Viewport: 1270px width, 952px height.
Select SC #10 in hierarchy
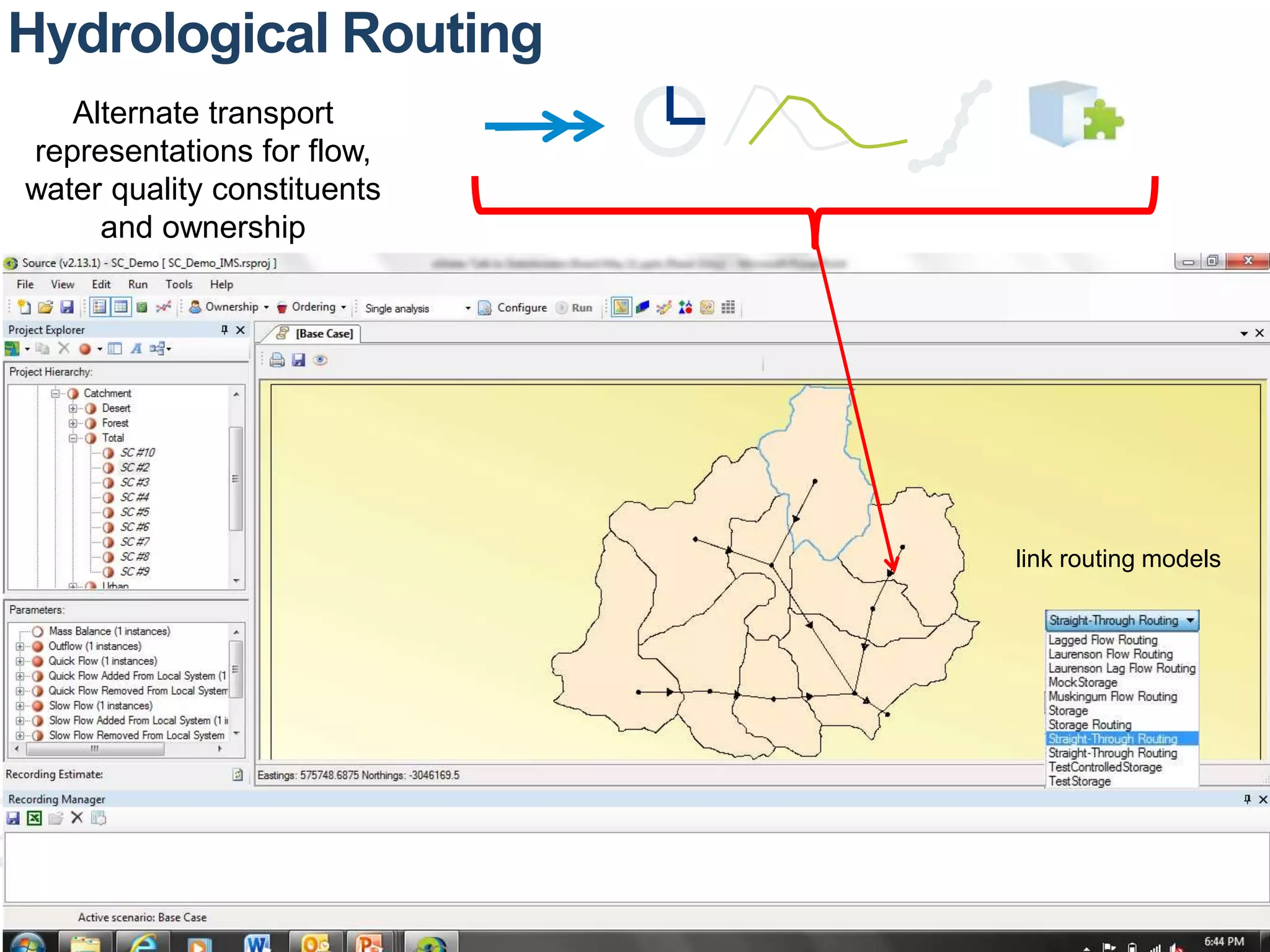coord(138,452)
